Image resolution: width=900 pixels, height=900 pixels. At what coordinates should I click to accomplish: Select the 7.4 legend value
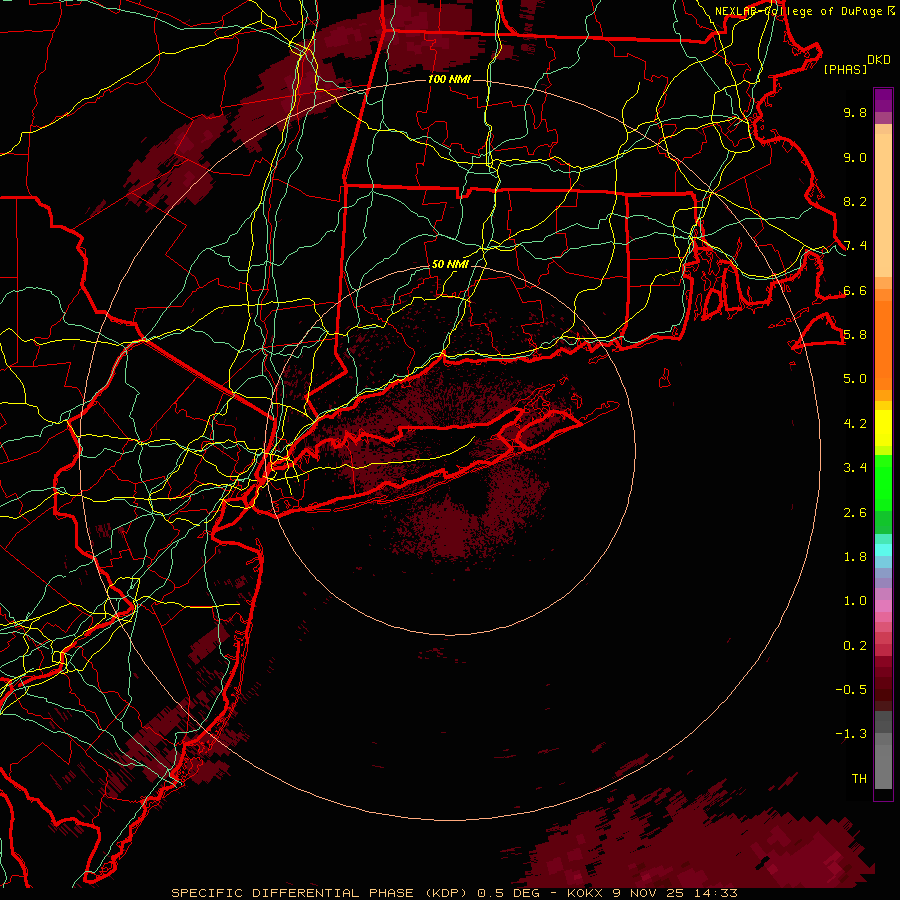pos(855,246)
